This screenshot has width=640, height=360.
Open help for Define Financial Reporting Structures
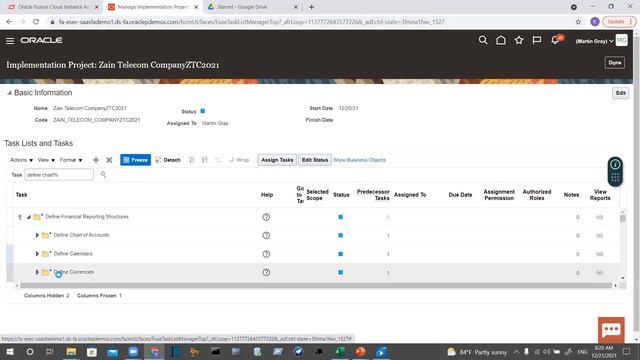[266, 217]
